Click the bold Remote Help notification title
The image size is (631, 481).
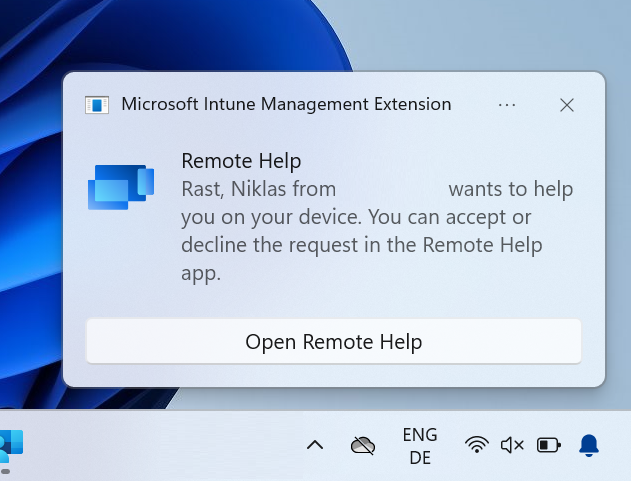pos(241,161)
